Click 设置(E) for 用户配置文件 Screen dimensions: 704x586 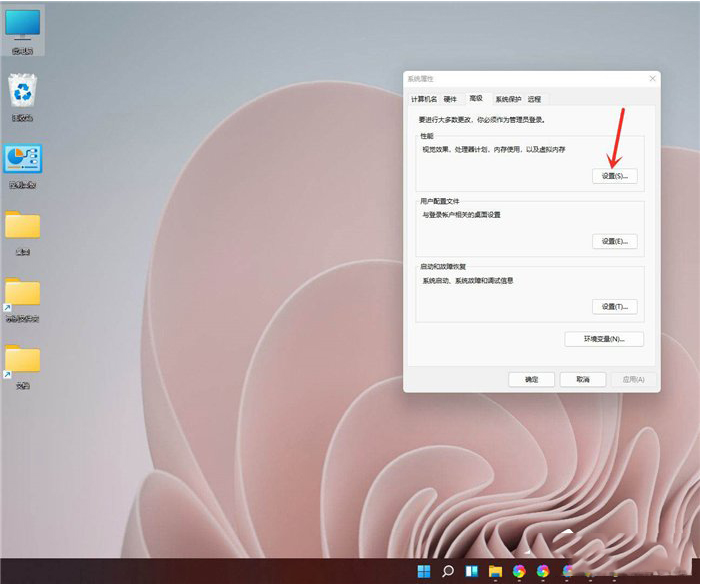point(615,242)
